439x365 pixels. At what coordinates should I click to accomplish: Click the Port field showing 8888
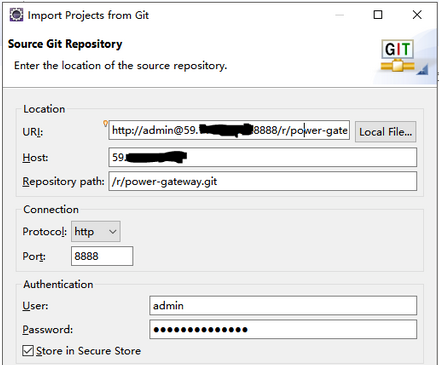(102, 256)
